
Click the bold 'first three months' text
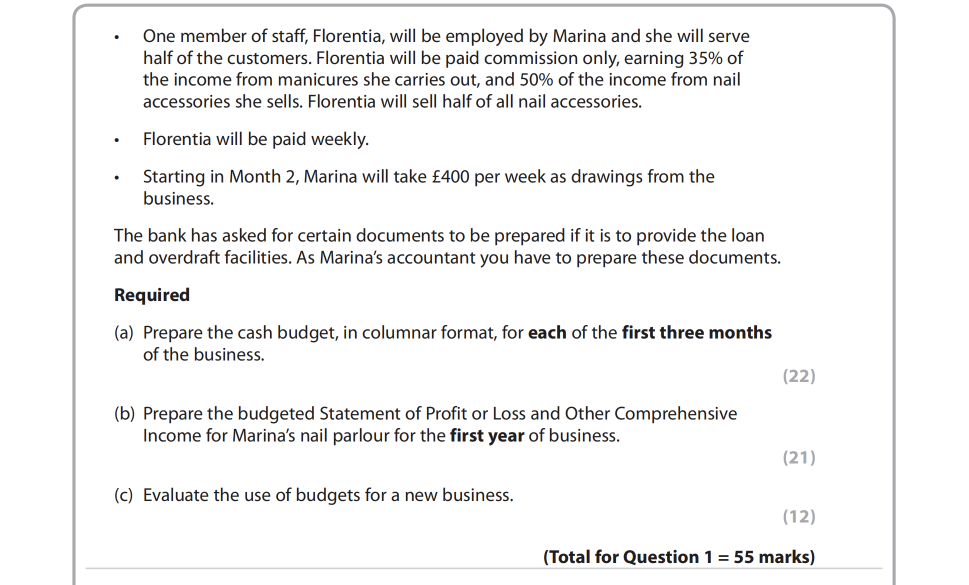tap(696, 332)
